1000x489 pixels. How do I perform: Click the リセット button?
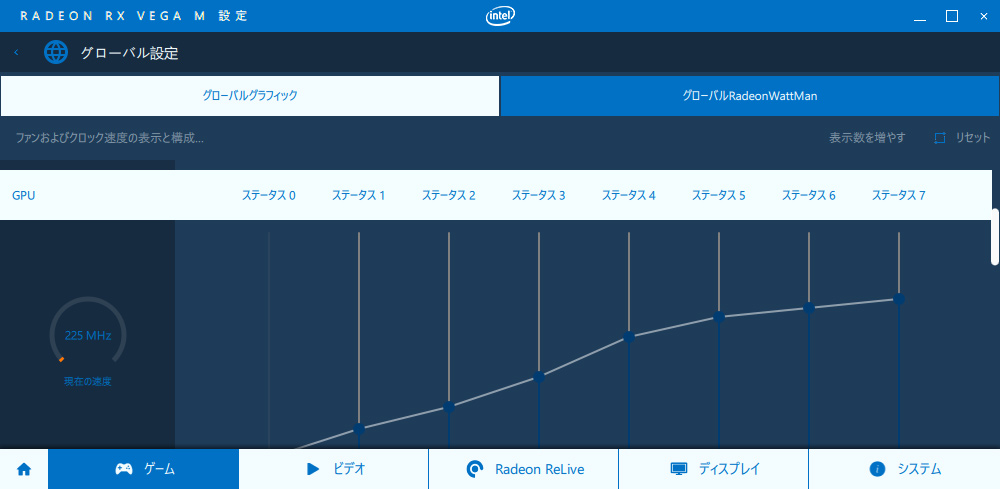coord(973,138)
